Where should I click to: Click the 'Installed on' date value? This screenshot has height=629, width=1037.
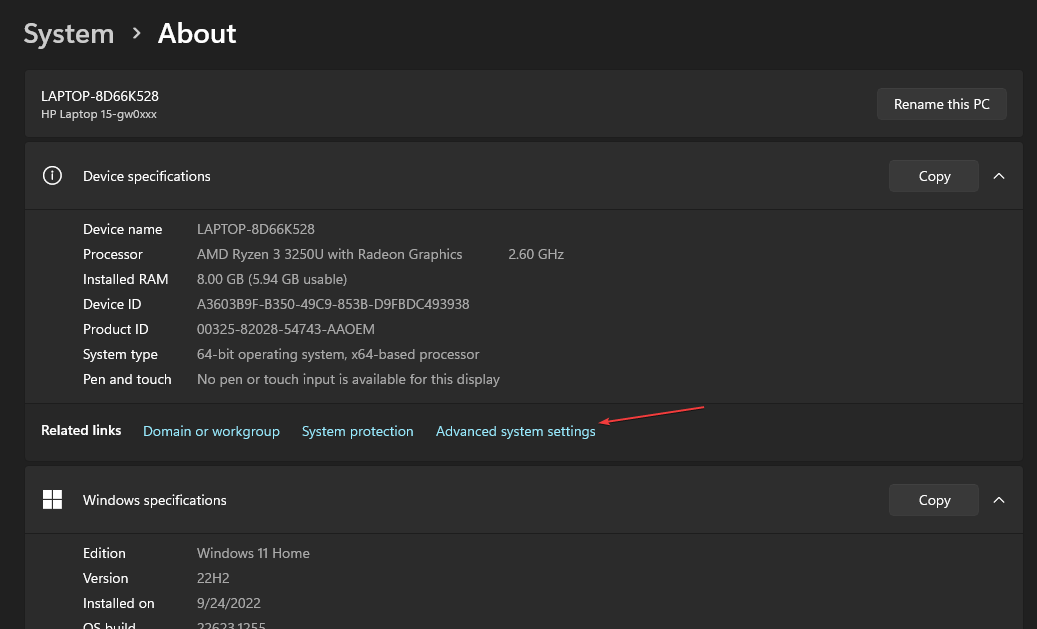(x=230, y=603)
